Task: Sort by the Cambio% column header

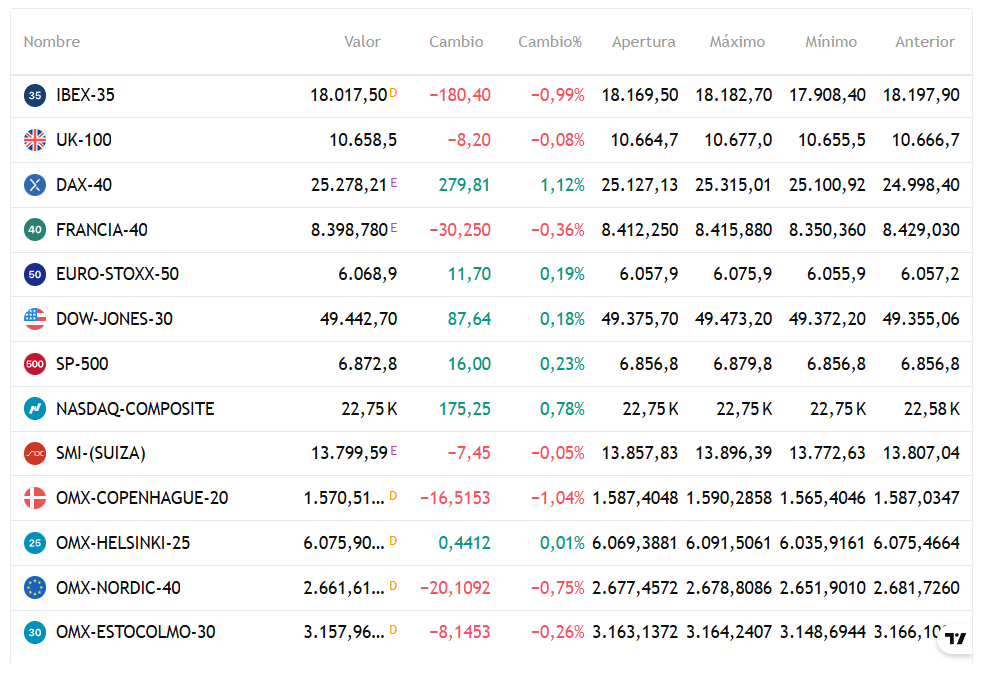Action: (549, 42)
